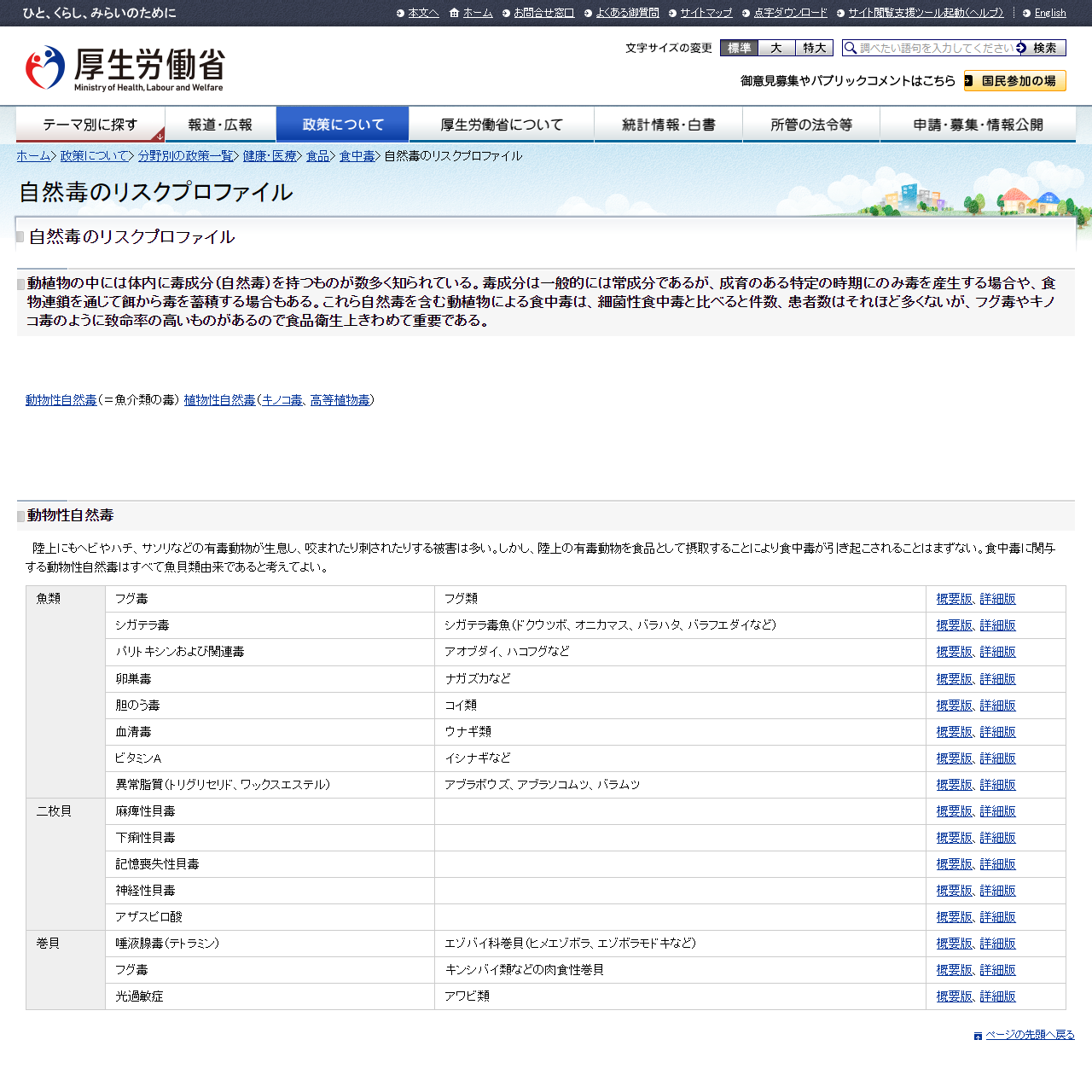Click the bullet icon beside サイトマップ
The height and width of the screenshot is (1092, 1092).
coord(672,13)
